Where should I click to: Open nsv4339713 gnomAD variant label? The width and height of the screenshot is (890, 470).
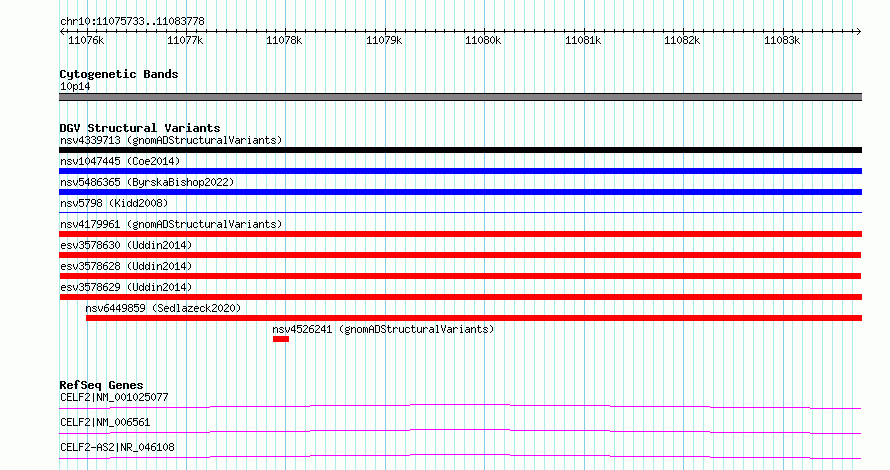171,140
